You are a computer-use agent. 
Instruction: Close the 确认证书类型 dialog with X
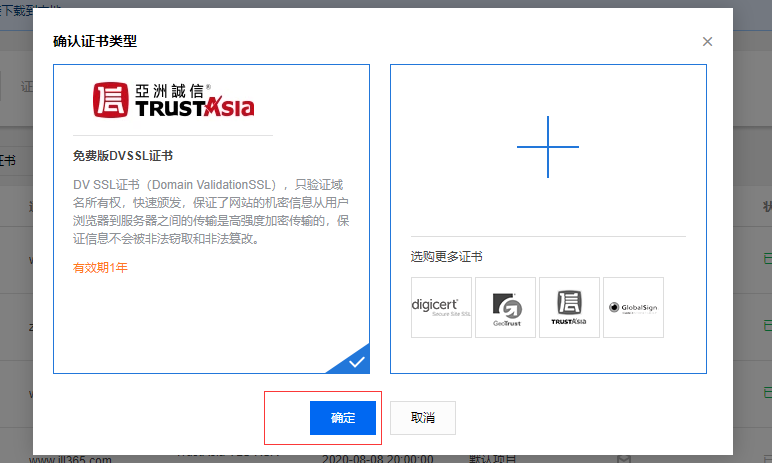point(707,42)
